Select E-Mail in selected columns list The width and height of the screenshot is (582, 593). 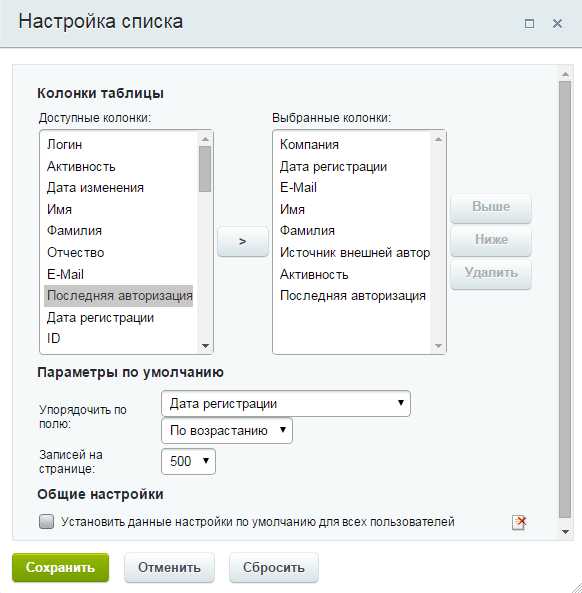[354, 188]
